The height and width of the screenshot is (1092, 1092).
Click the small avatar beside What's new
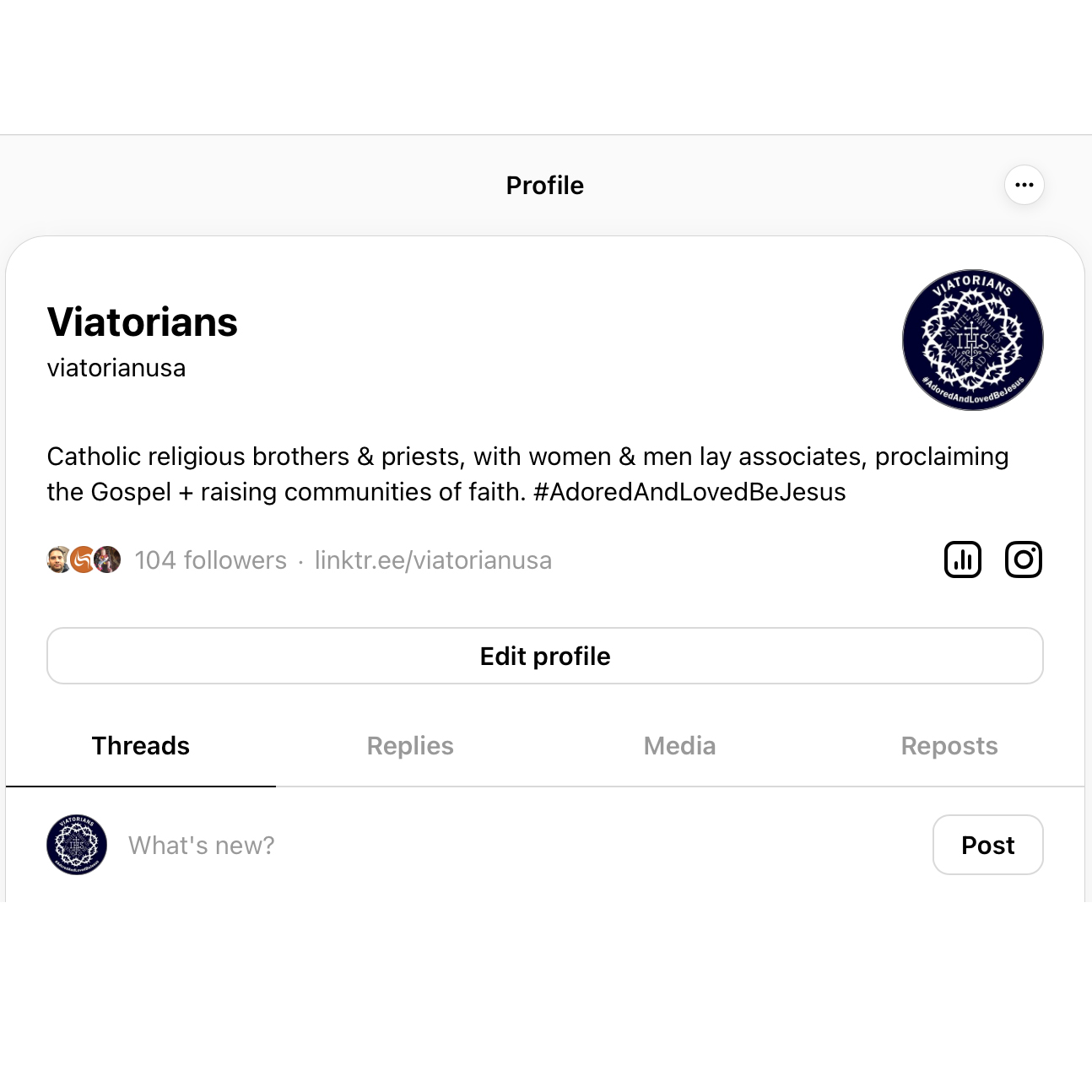[x=77, y=845]
